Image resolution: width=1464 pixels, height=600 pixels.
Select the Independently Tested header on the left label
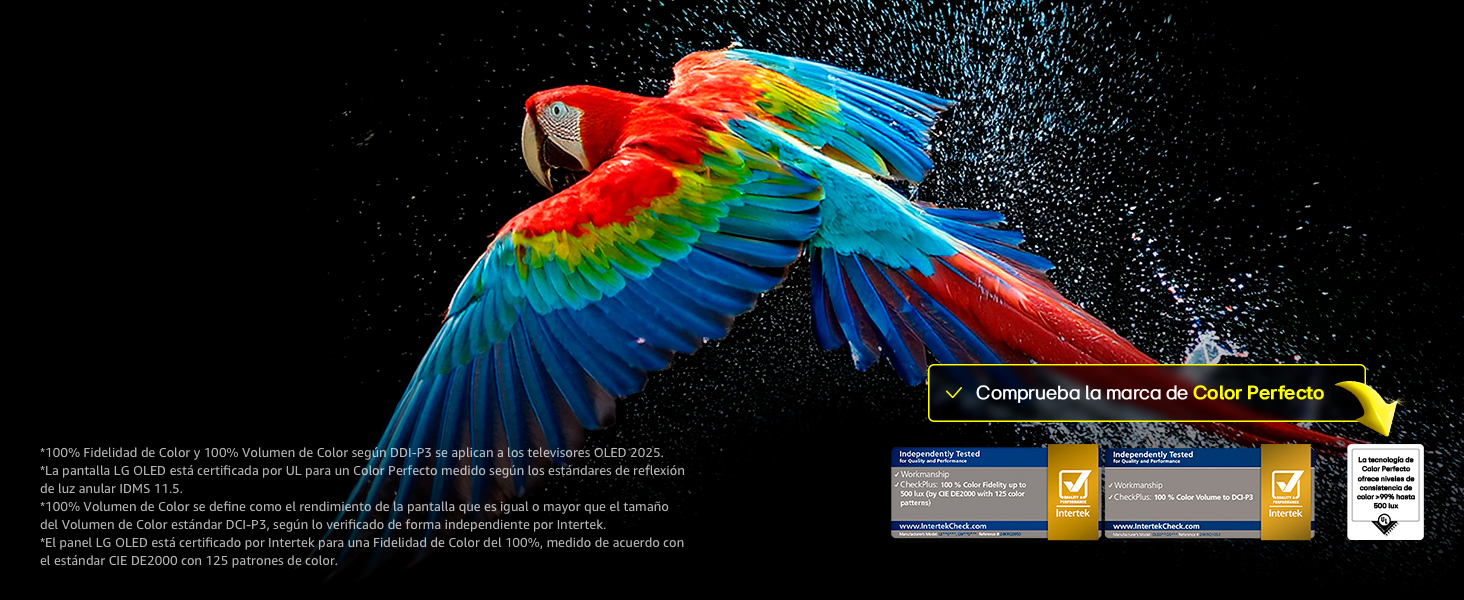pyautogui.click(x=940, y=454)
